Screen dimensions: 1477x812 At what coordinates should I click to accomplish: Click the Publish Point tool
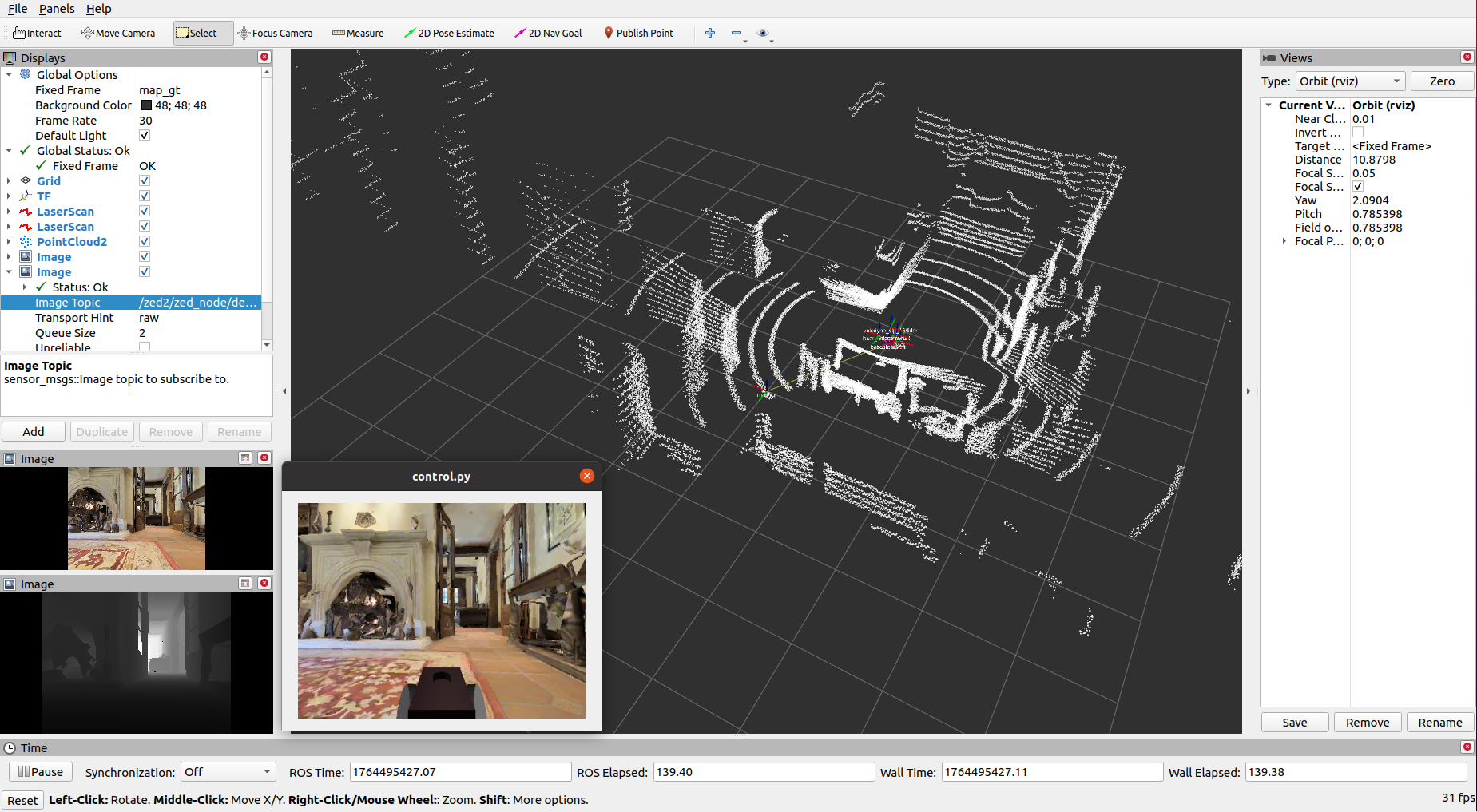638,33
